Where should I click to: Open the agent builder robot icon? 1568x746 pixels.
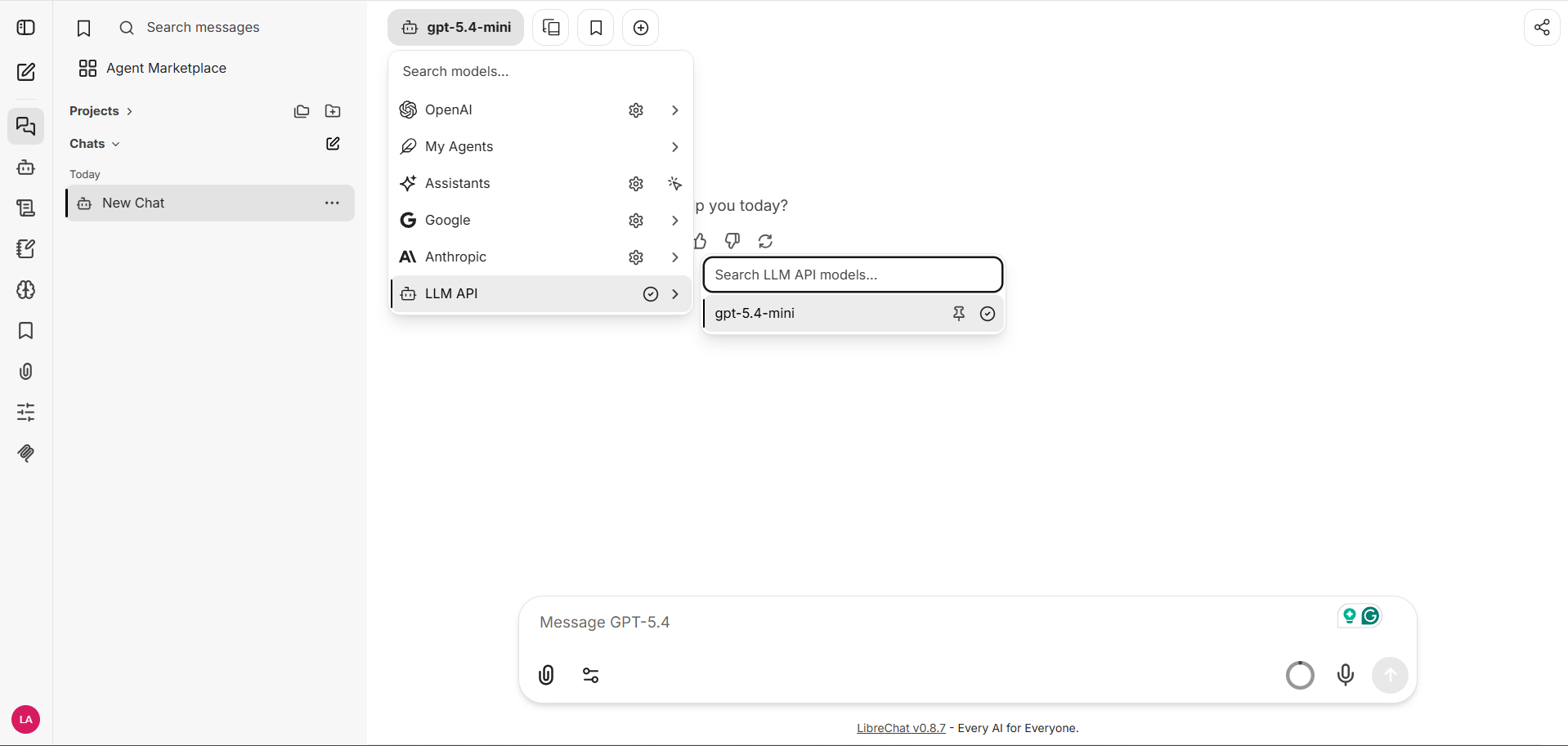(26, 168)
